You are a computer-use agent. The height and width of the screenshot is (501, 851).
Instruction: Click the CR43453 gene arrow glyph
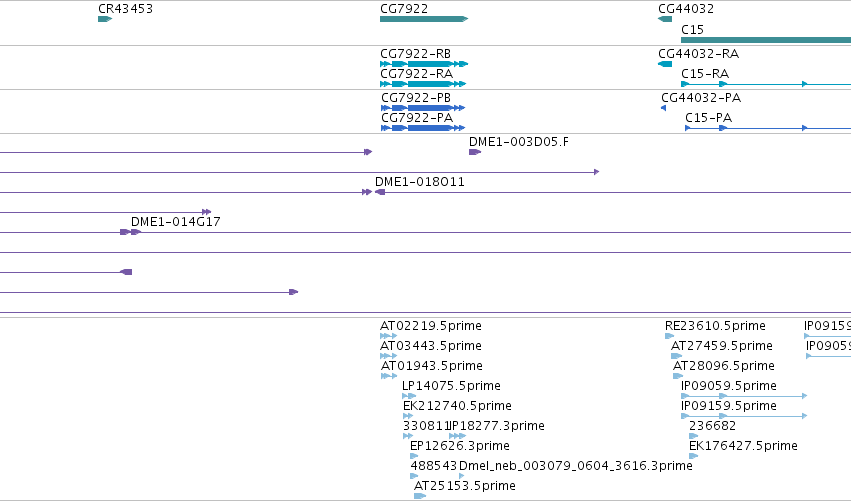pos(105,19)
